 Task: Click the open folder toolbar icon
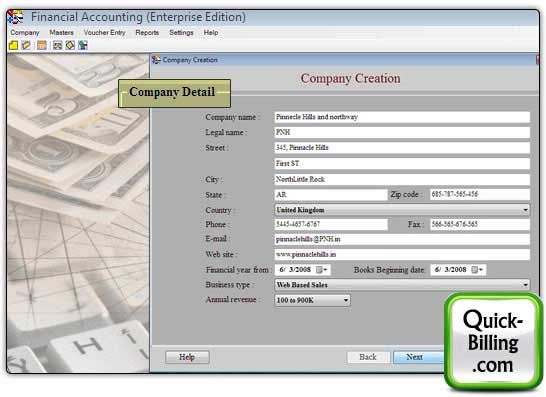[x=26, y=45]
